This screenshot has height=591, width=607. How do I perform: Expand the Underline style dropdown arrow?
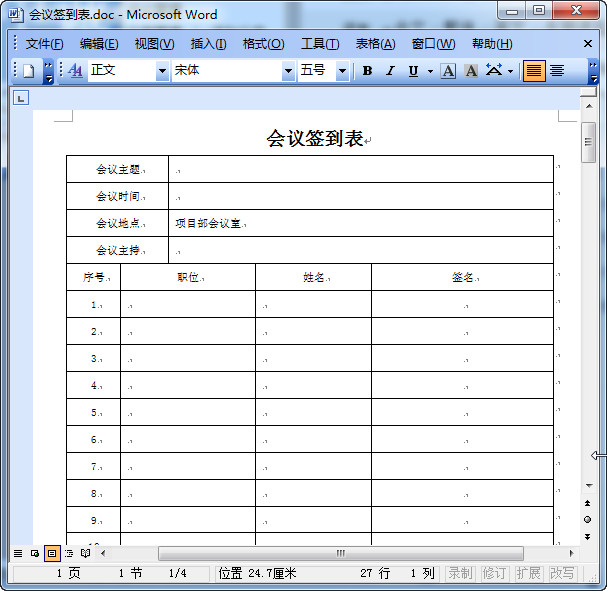tap(430, 71)
